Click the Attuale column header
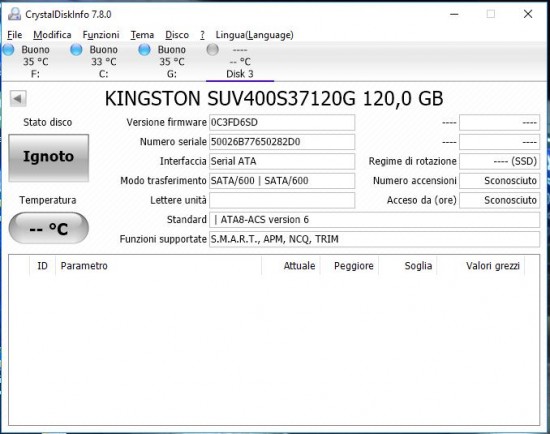Screen dimensions: 550x434 291,266
